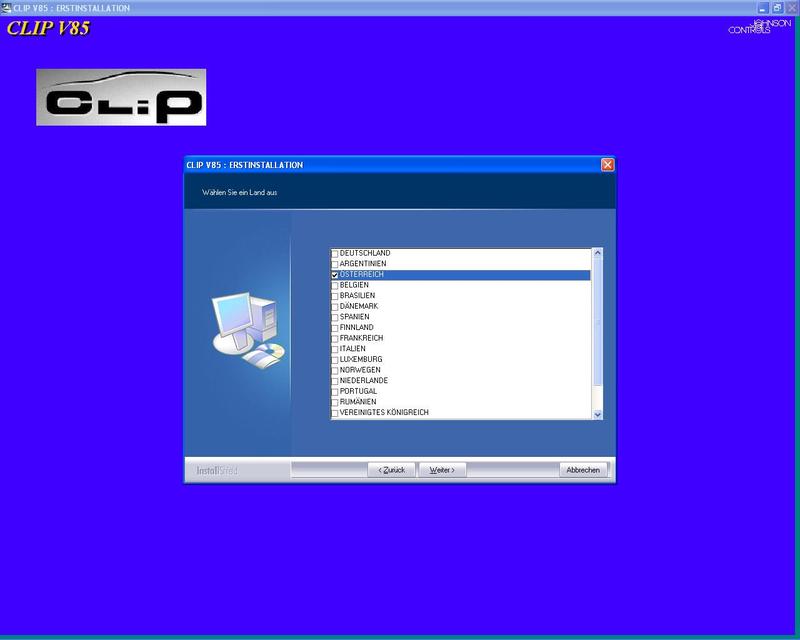Check the DEUTSCHLAND checkbox

(335, 254)
